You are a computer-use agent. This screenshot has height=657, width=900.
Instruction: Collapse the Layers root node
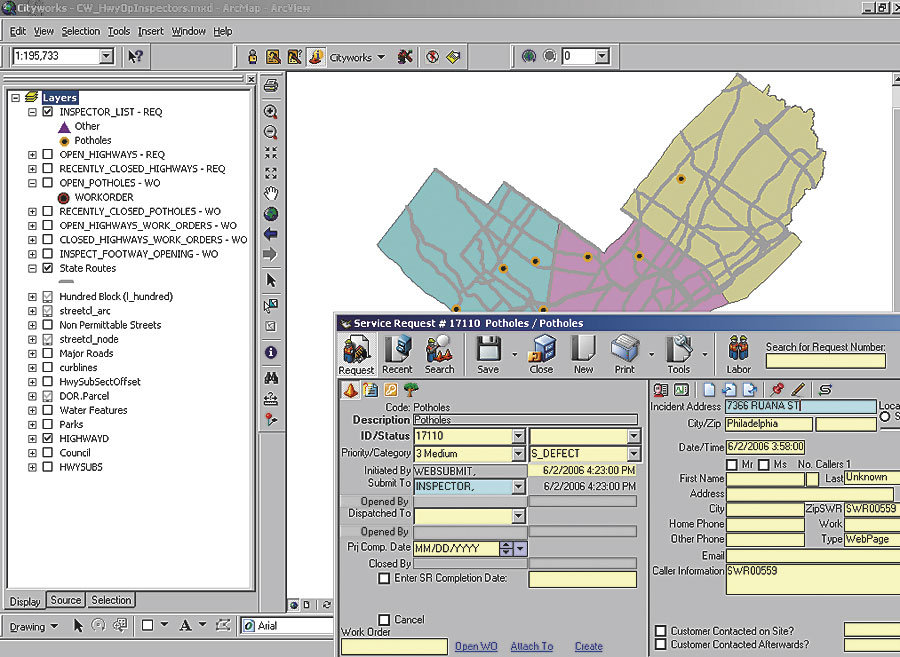tap(15, 98)
